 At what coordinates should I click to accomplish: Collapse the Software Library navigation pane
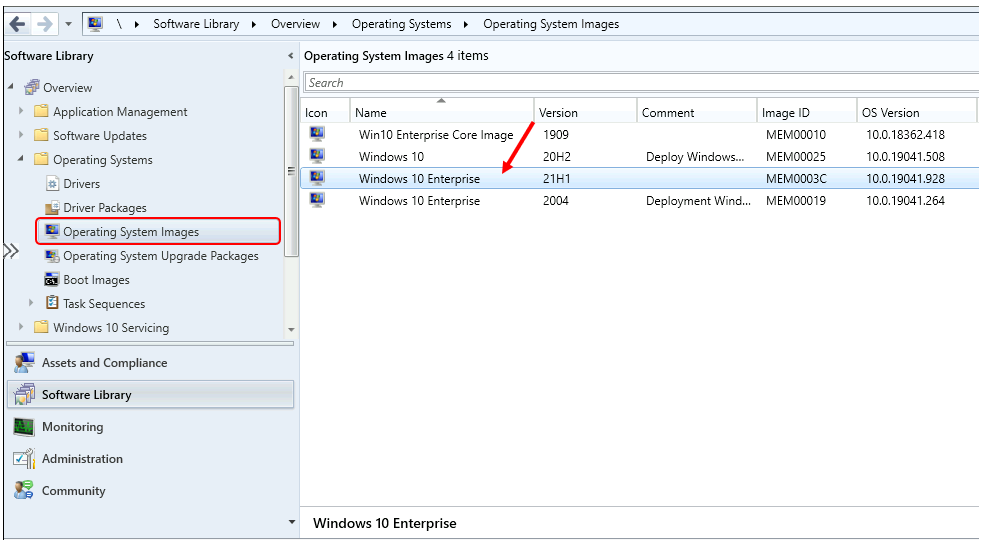pos(290,56)
